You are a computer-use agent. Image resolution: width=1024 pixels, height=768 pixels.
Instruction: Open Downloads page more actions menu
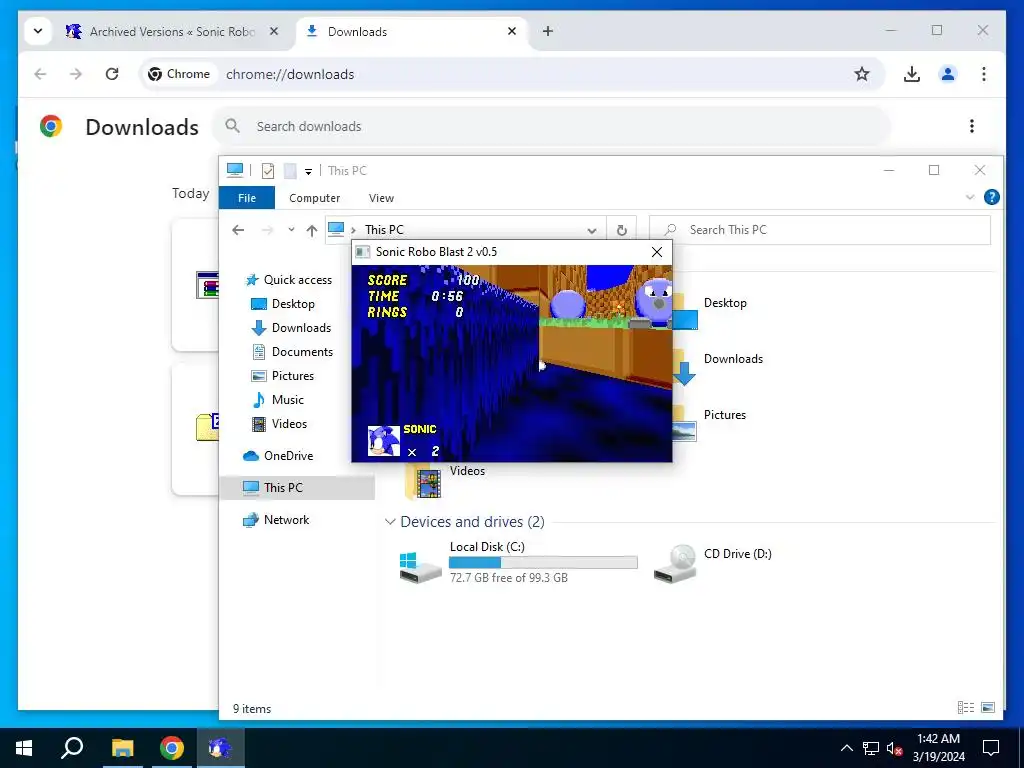[972, 126]
